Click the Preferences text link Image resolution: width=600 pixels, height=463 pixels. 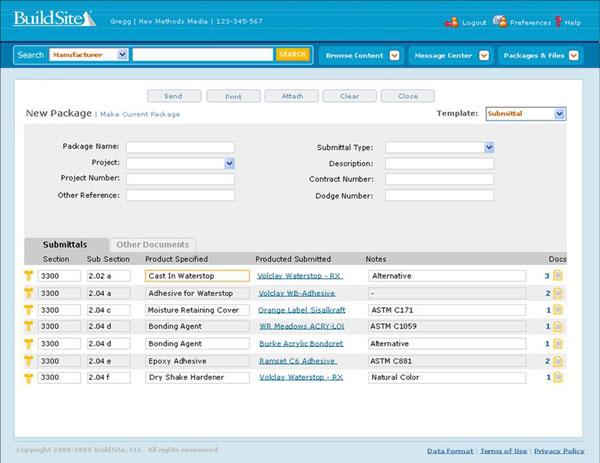pyautogui.click(x=530, y=23)
